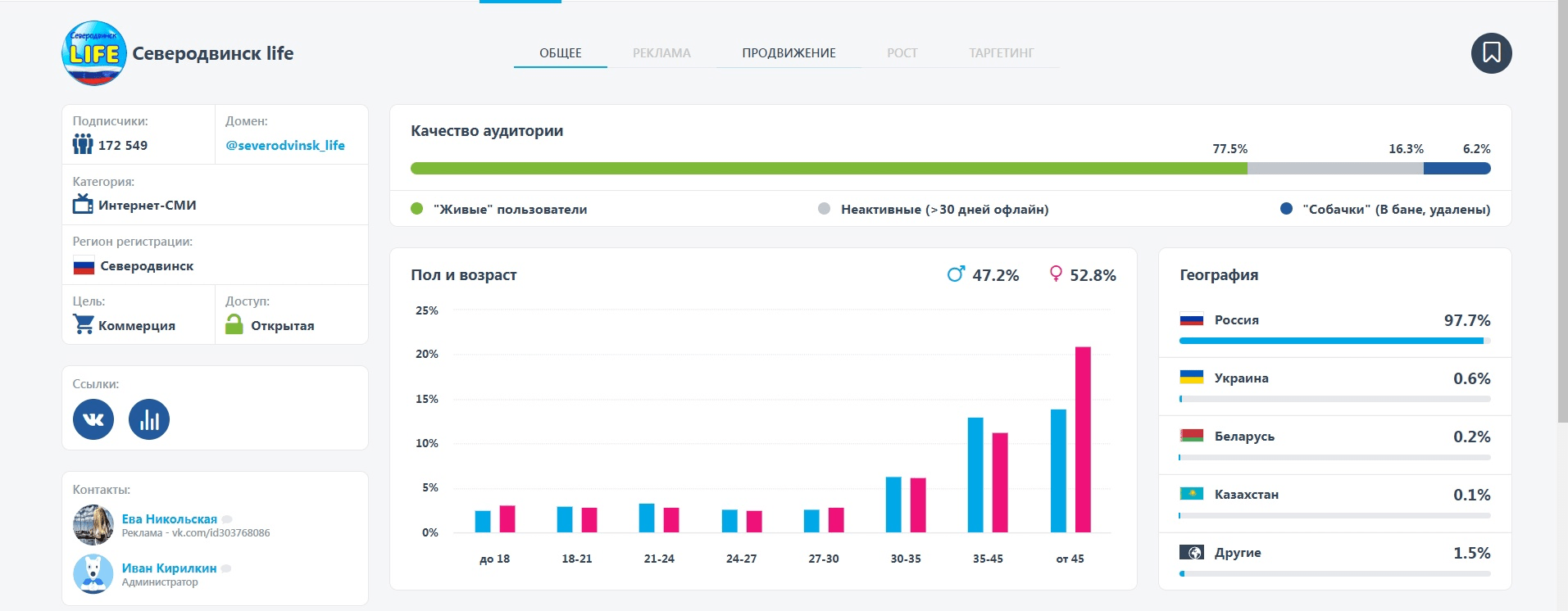Screen dimensions: 1568x611
Task: Open the @severodvinsk_life domain link
Action: [285, 145]
